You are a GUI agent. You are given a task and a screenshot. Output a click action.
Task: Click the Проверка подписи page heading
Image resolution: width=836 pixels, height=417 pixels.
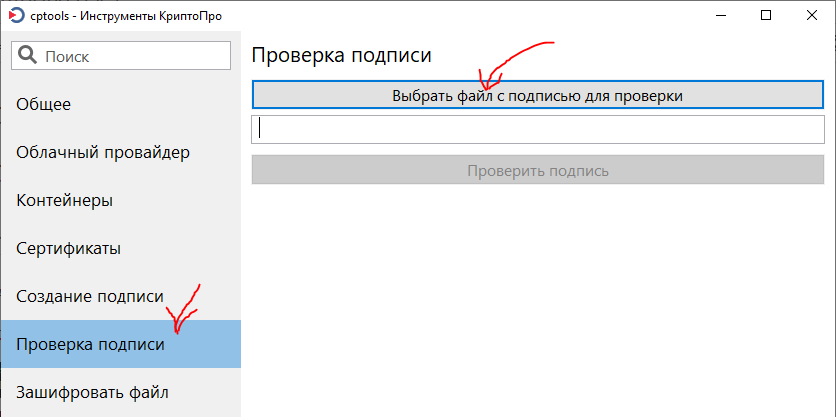click(x=341, y=56)
